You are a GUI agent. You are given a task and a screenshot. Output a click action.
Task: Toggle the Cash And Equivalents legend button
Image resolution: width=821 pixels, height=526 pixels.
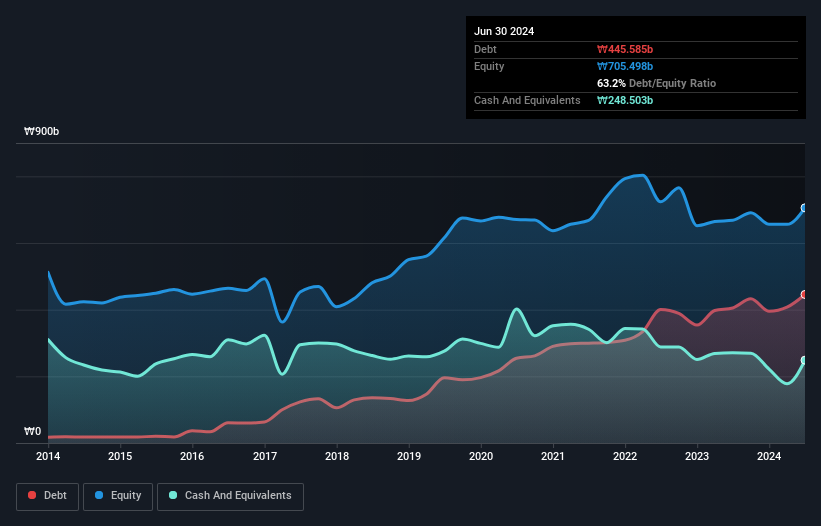click(230, 496)
